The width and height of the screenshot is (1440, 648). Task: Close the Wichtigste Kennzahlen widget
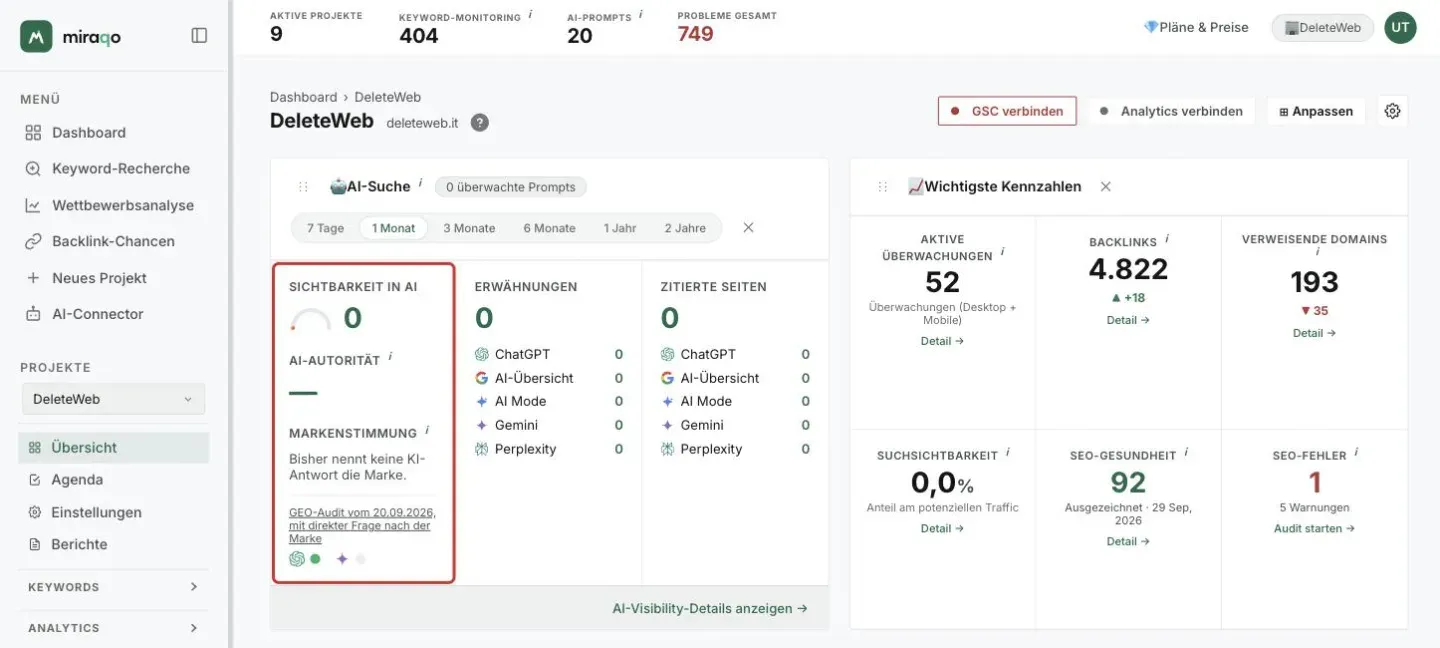(x=1105, y=186)
